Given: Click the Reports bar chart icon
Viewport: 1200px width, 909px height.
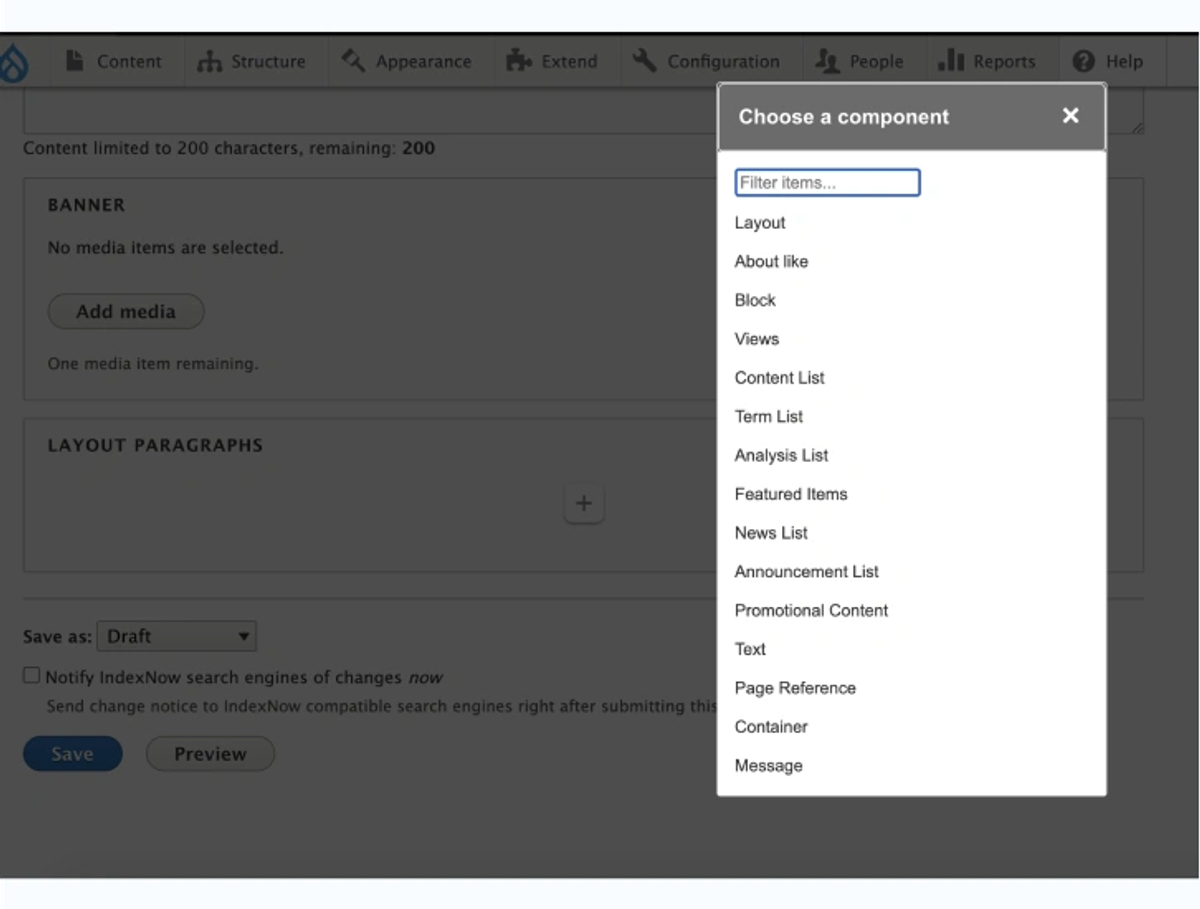Looking at the screenshot, I should tap(950, 61).
